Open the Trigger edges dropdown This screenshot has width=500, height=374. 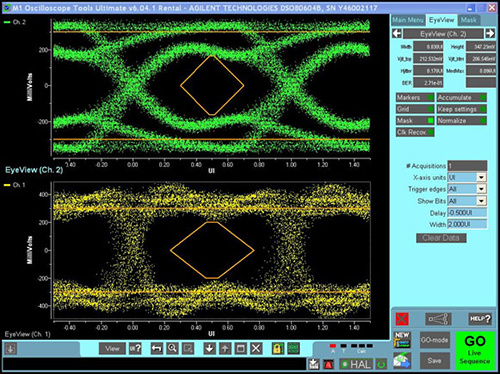[x=481, y=189]
